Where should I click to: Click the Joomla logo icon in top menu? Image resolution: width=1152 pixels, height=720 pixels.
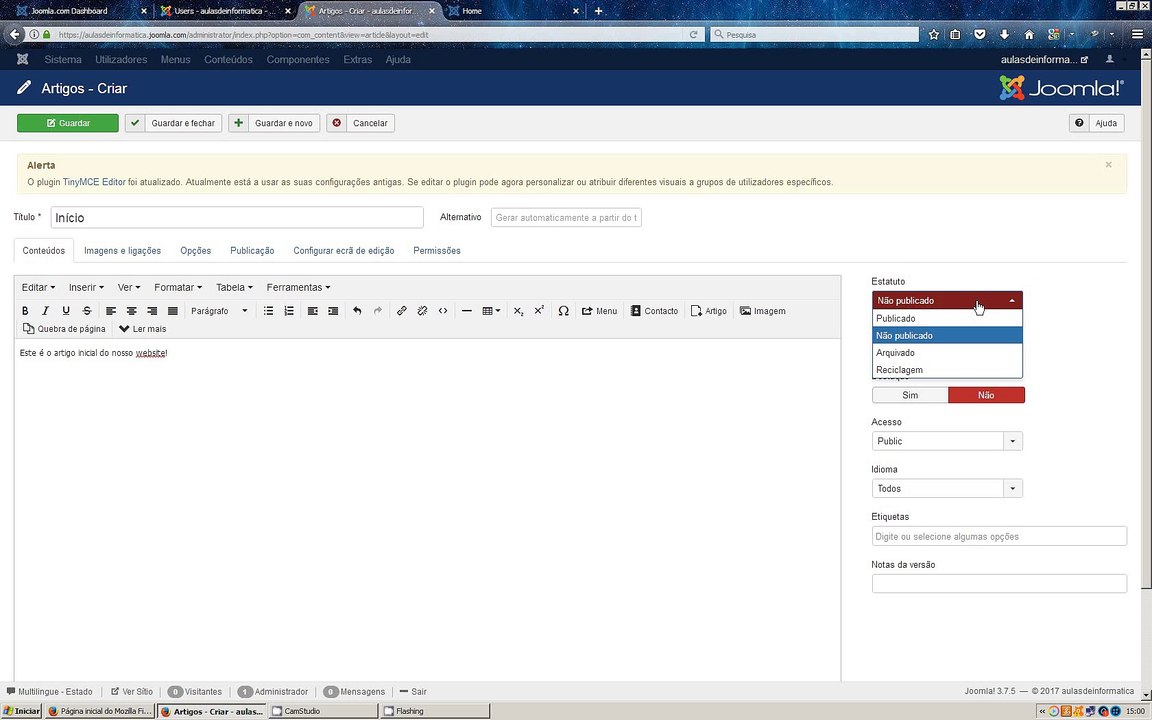coord(22,60)
